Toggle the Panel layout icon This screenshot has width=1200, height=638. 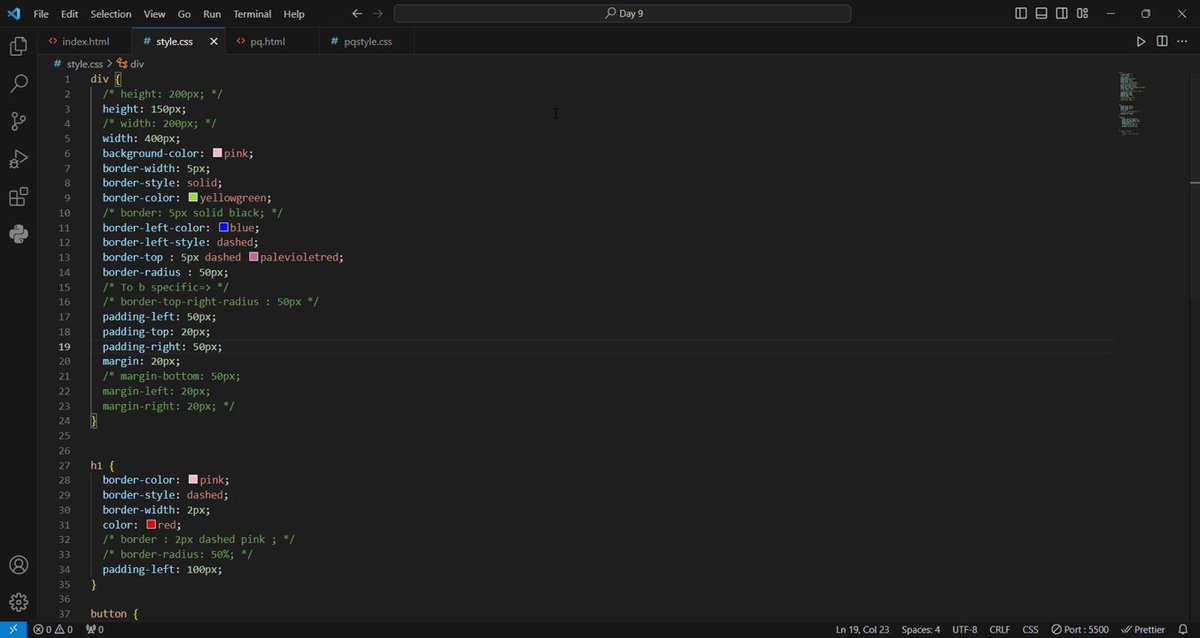coord(1041,14)
